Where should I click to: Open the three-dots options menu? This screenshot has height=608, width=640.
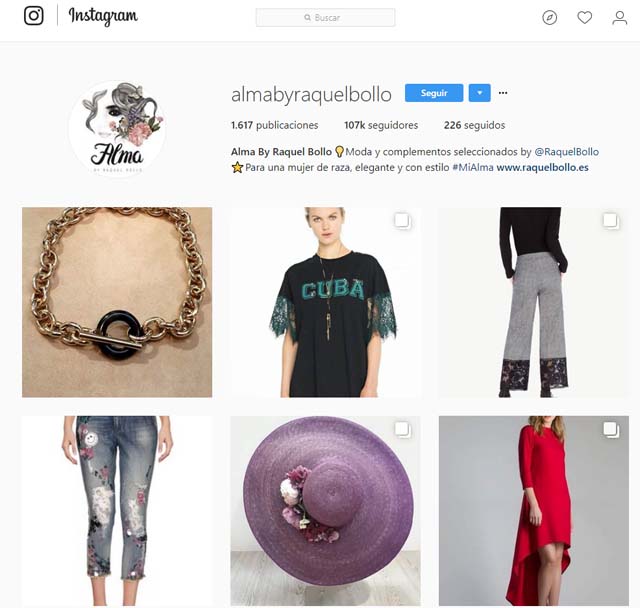(503, 93)
